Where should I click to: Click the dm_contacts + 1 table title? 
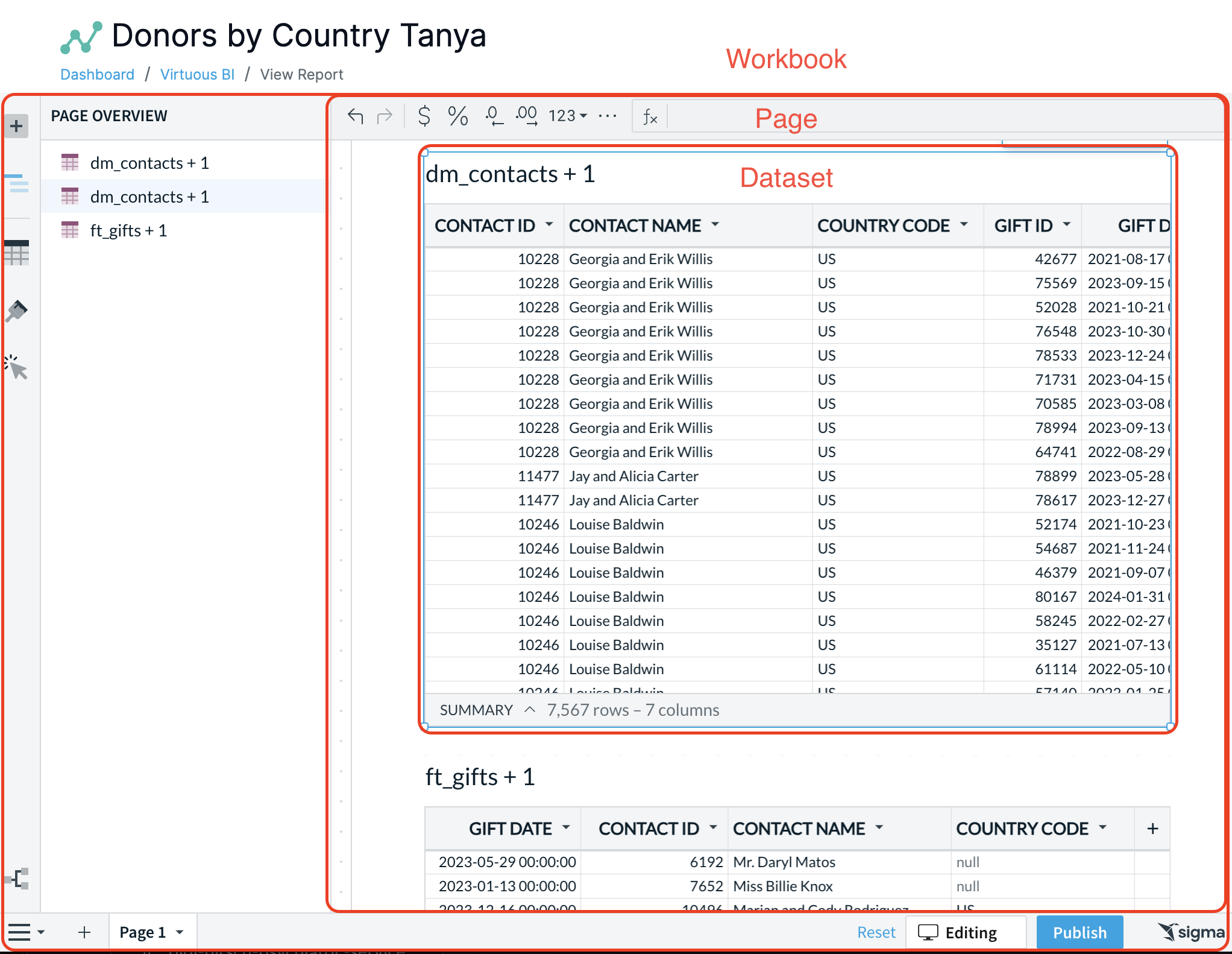click(510, 174)
